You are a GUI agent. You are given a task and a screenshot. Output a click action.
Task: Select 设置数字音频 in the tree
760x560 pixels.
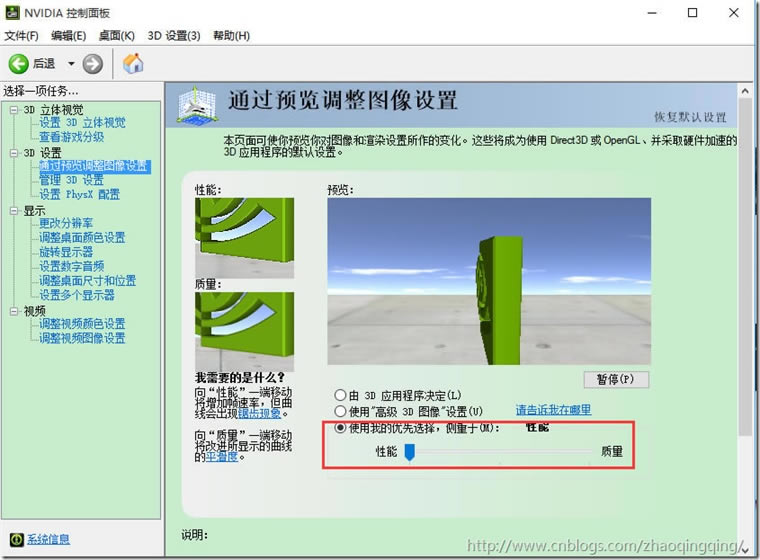click(71, 266)
